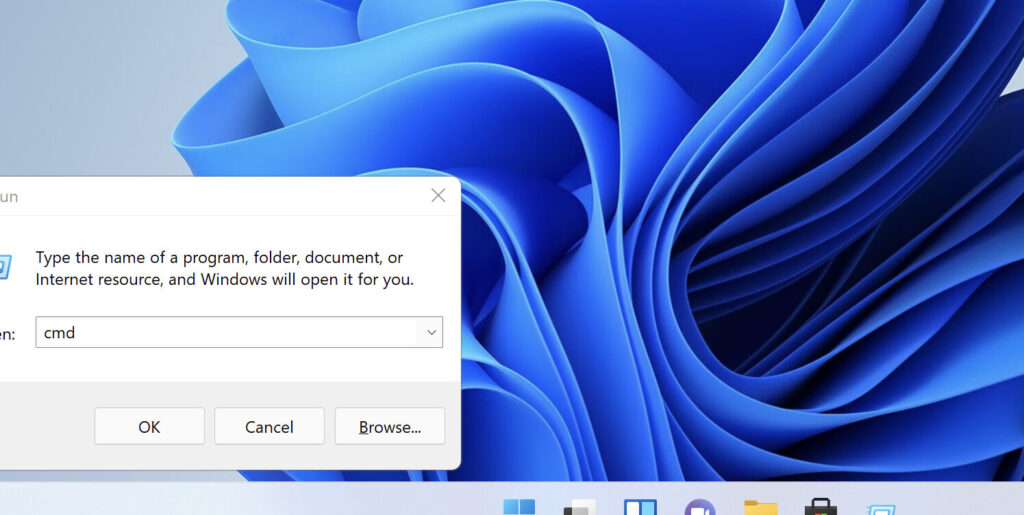The height and width of the screenshot is (515, 1024).
Task: Open File Explorer from the taskbar
Action: coord(761,507)
